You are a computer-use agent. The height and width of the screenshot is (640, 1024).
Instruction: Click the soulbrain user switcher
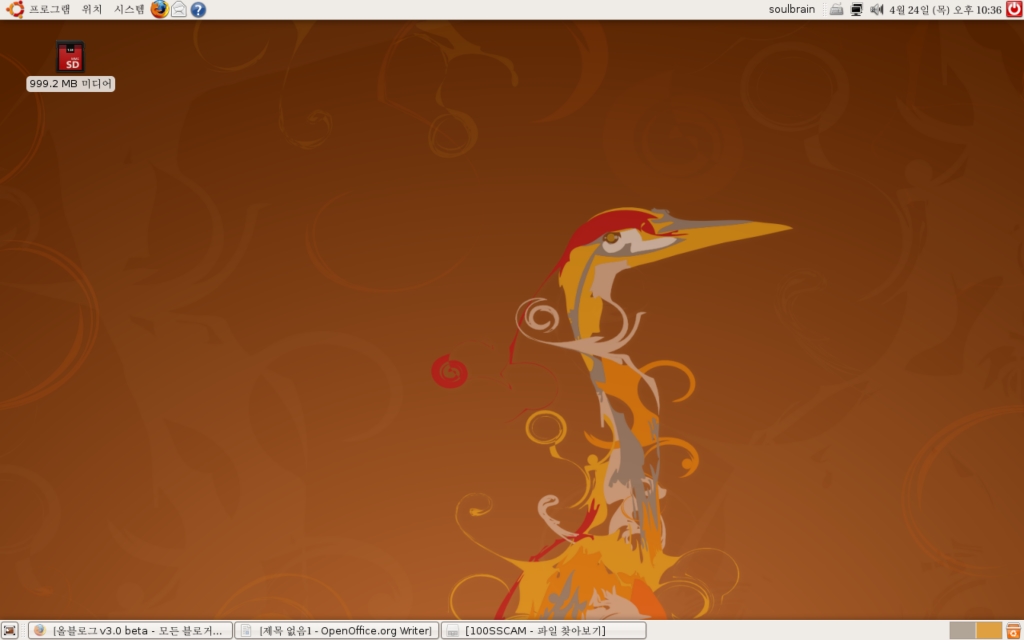[x=792, y=9]
